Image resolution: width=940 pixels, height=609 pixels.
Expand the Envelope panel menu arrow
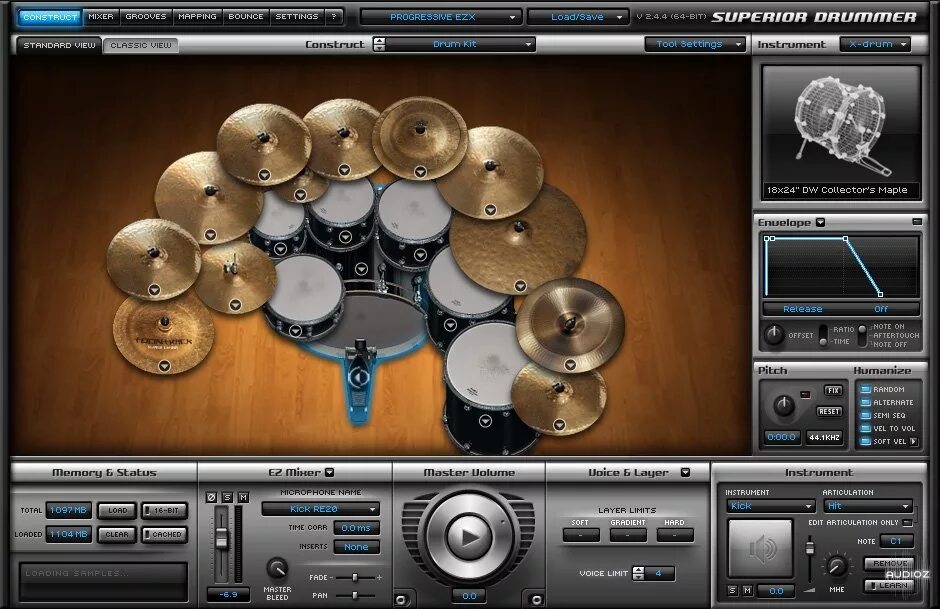pos(821,222)
